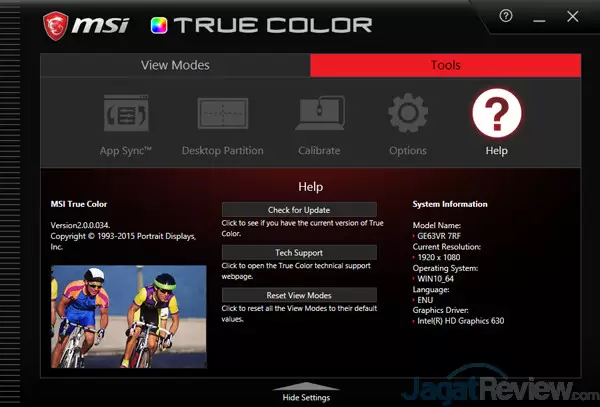Open the Desktop Partition tool
600x407 pixels.
tap(223, 113)
